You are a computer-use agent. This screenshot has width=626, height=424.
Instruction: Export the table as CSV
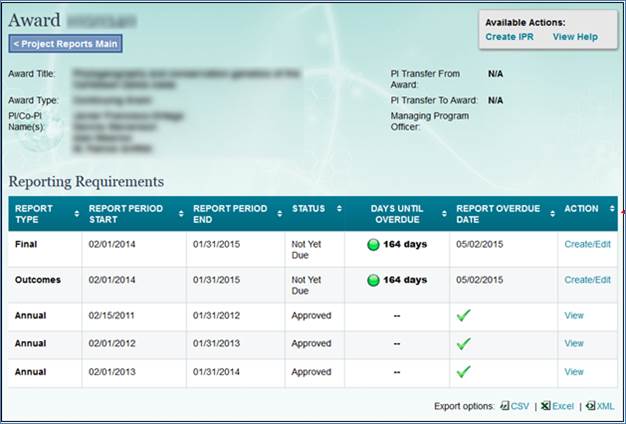519,406
